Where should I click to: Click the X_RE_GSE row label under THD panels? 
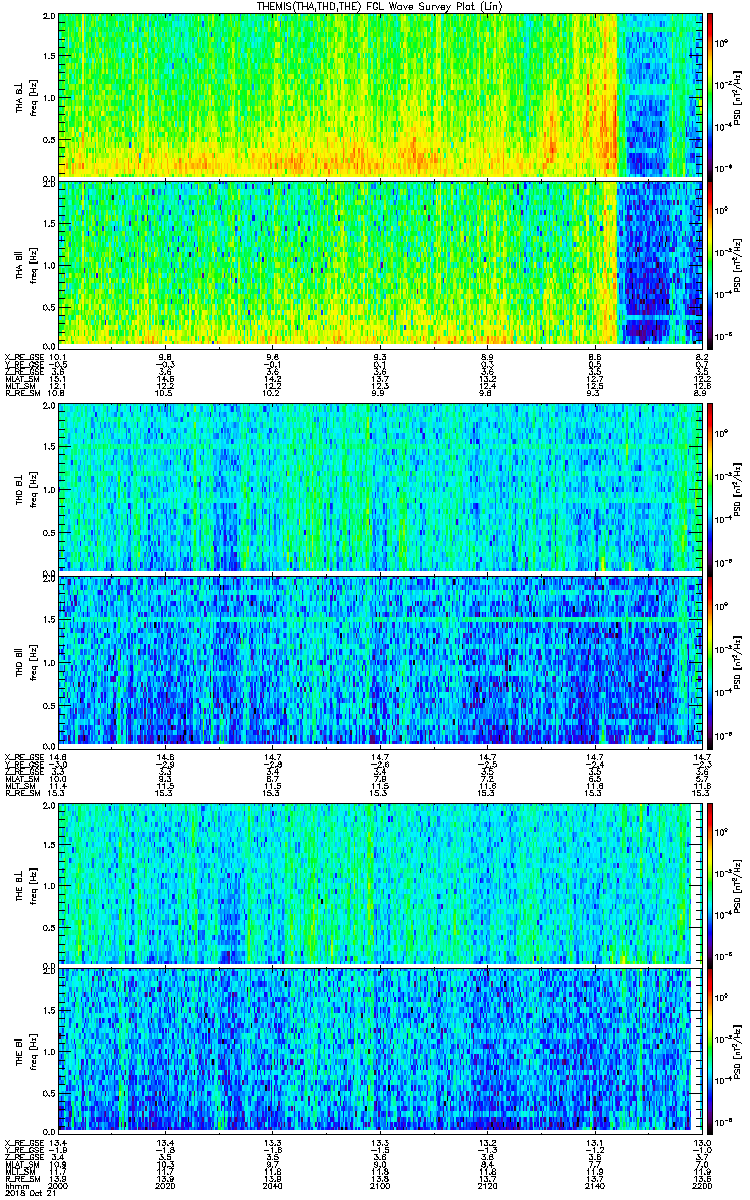click(22, 757)
